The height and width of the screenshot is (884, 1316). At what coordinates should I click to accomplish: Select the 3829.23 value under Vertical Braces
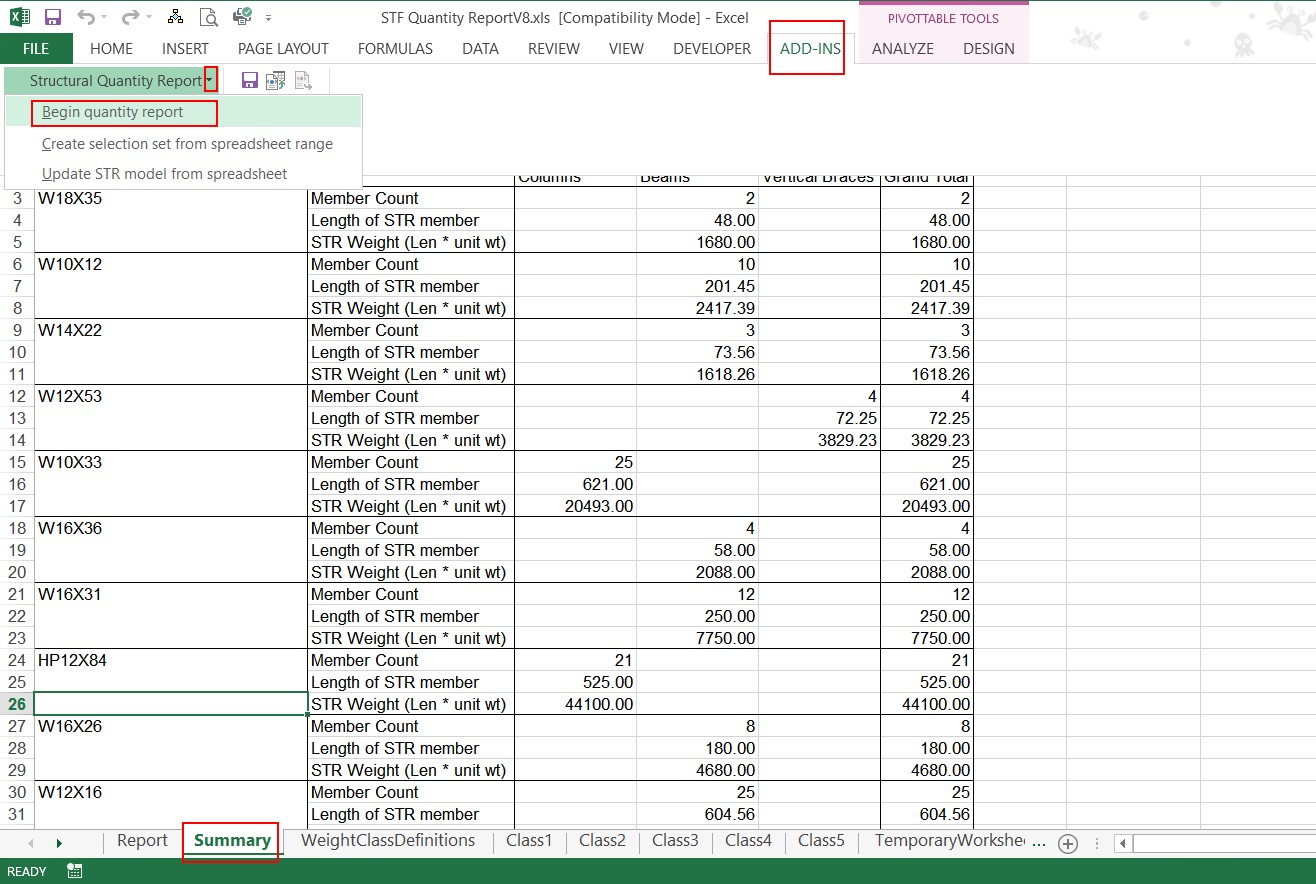[819, 440]
